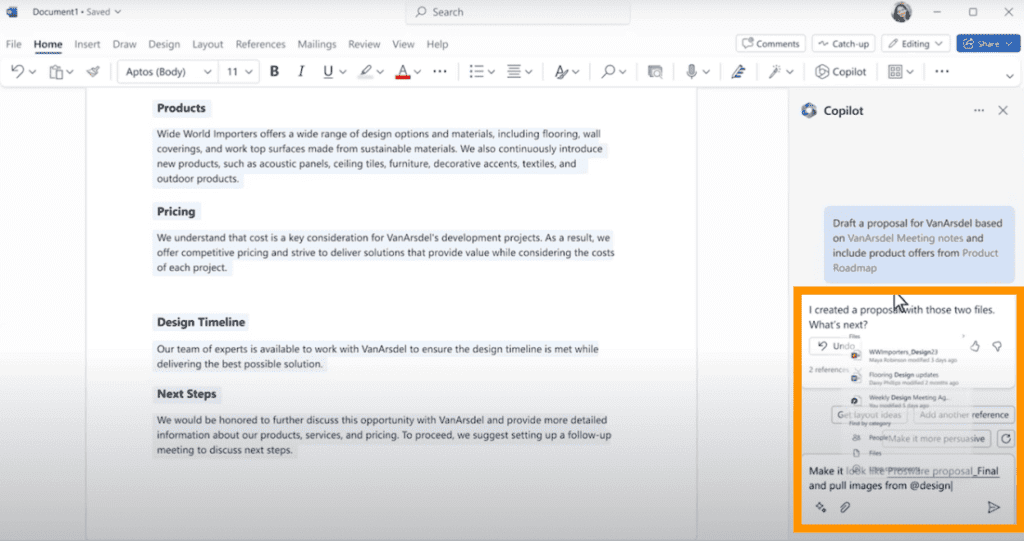Open Copilot pane more options ellipsis
1024x545 pixels.
coord(979,111)
